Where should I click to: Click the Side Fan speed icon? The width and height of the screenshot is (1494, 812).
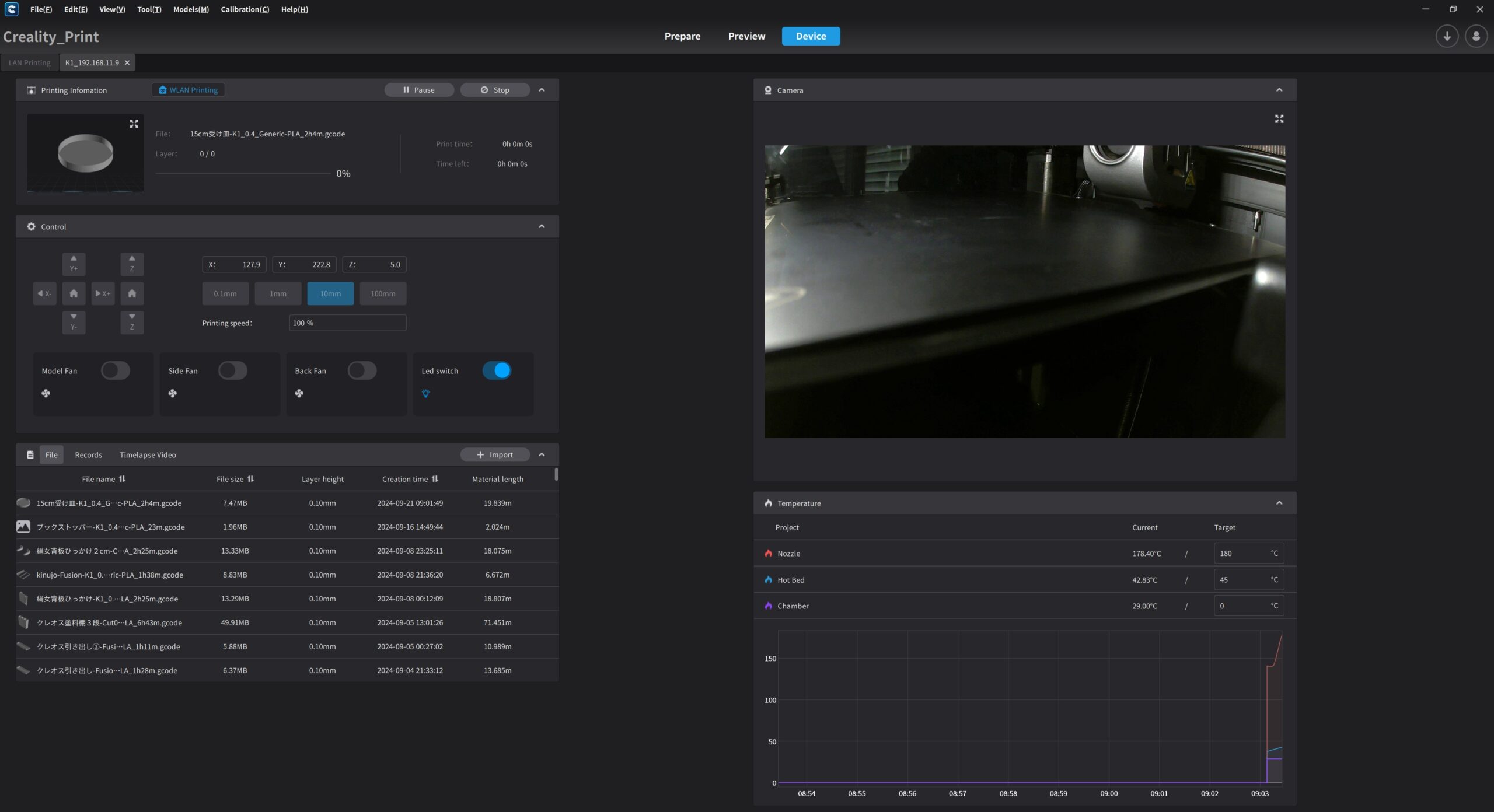coord(172,393)
